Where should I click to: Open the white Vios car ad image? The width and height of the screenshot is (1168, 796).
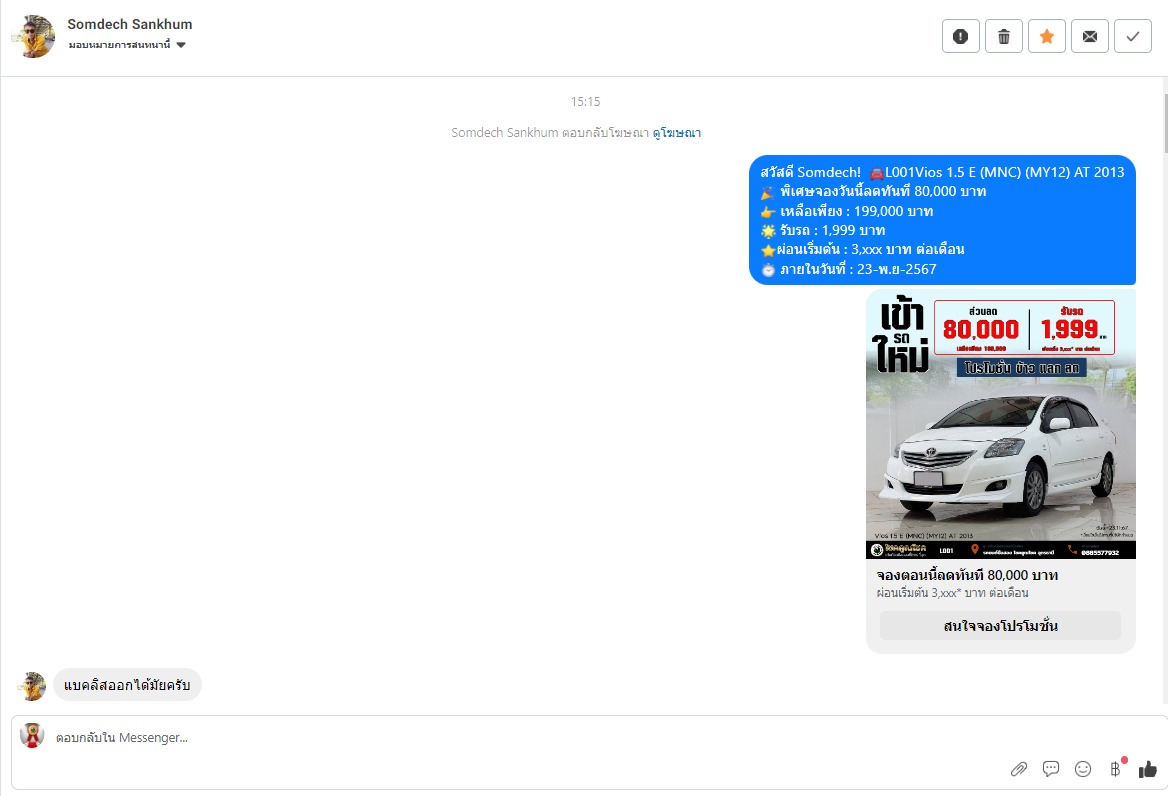click(1000, 425)
